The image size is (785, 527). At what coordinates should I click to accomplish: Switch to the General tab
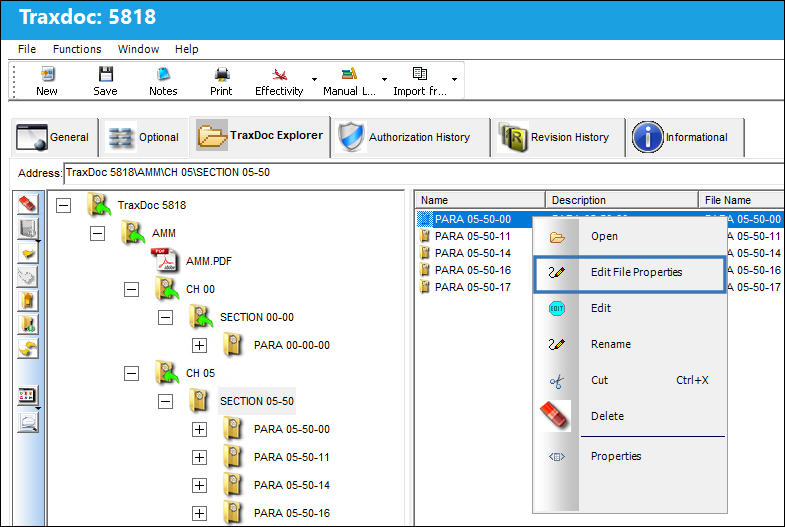54,137
